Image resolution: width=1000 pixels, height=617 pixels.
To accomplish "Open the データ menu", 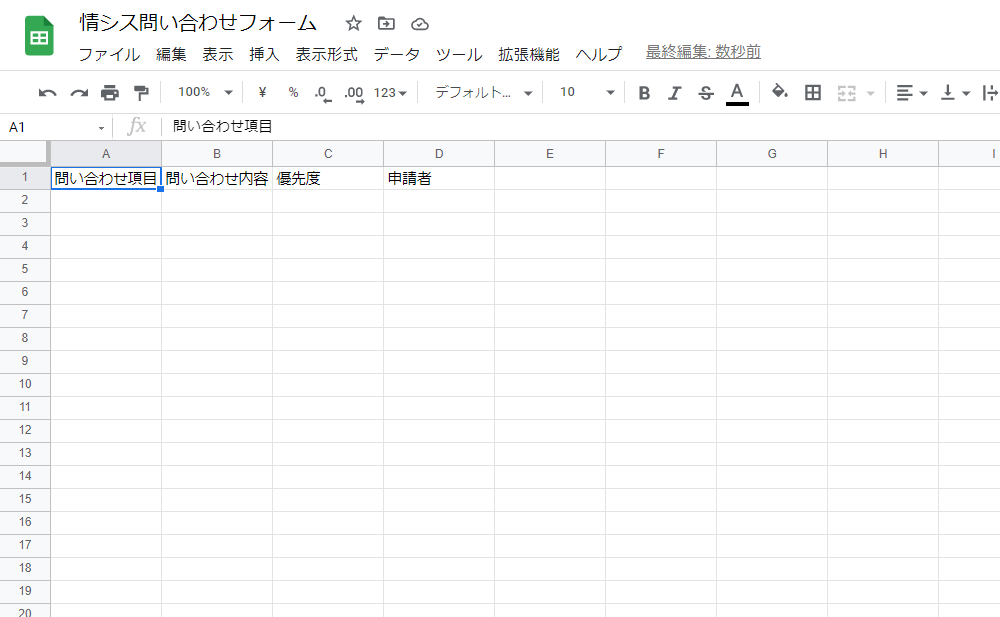I will tap(397, 55).
